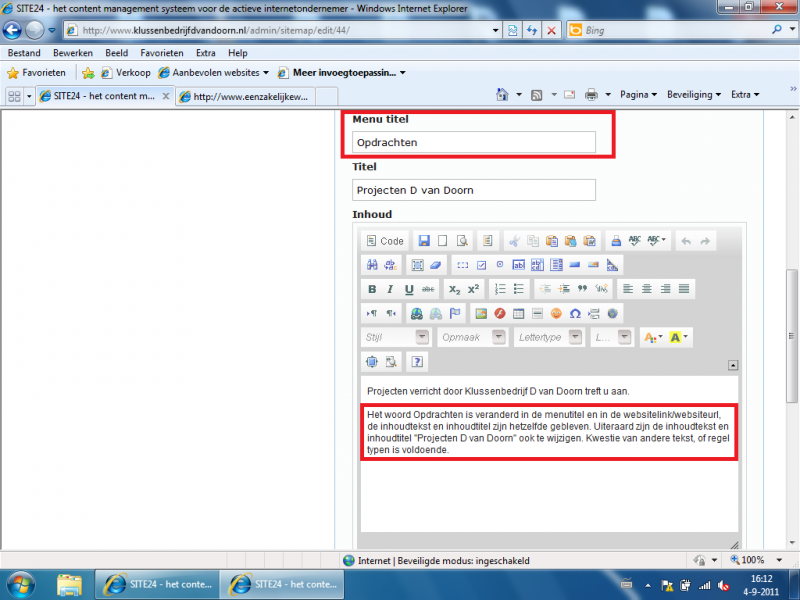The image size is (800, 600).
Task: Expand the Opmaak format dropdown
Action: [471, 337]
